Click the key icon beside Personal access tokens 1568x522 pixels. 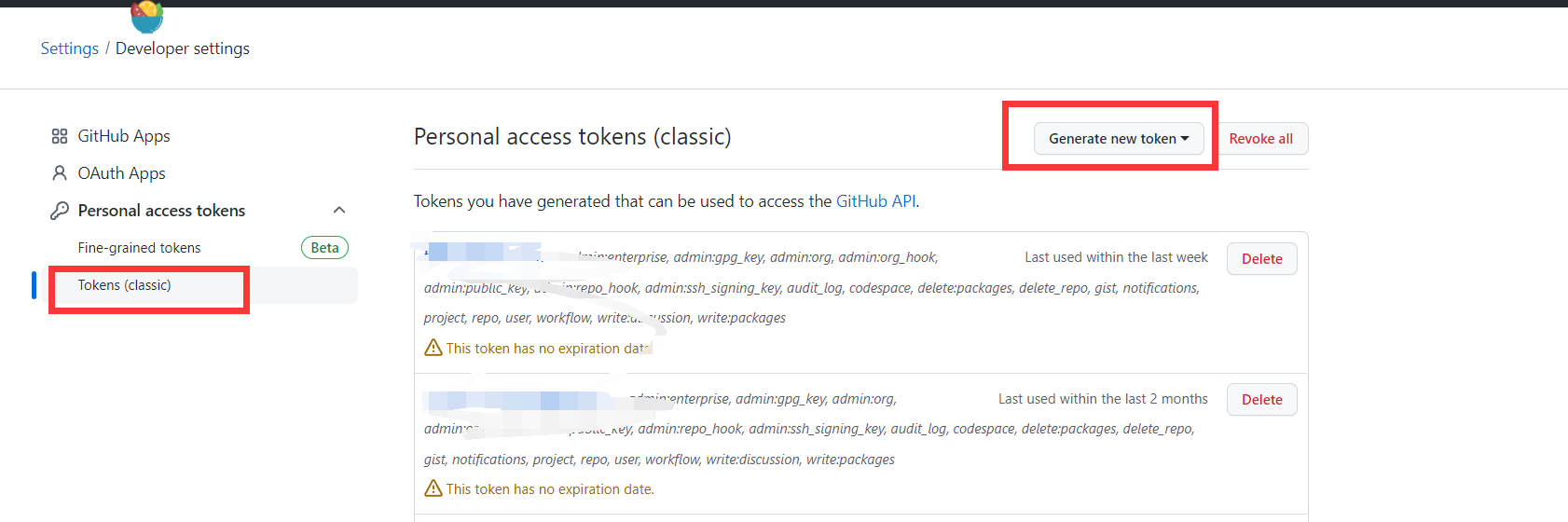coord(60,211)
